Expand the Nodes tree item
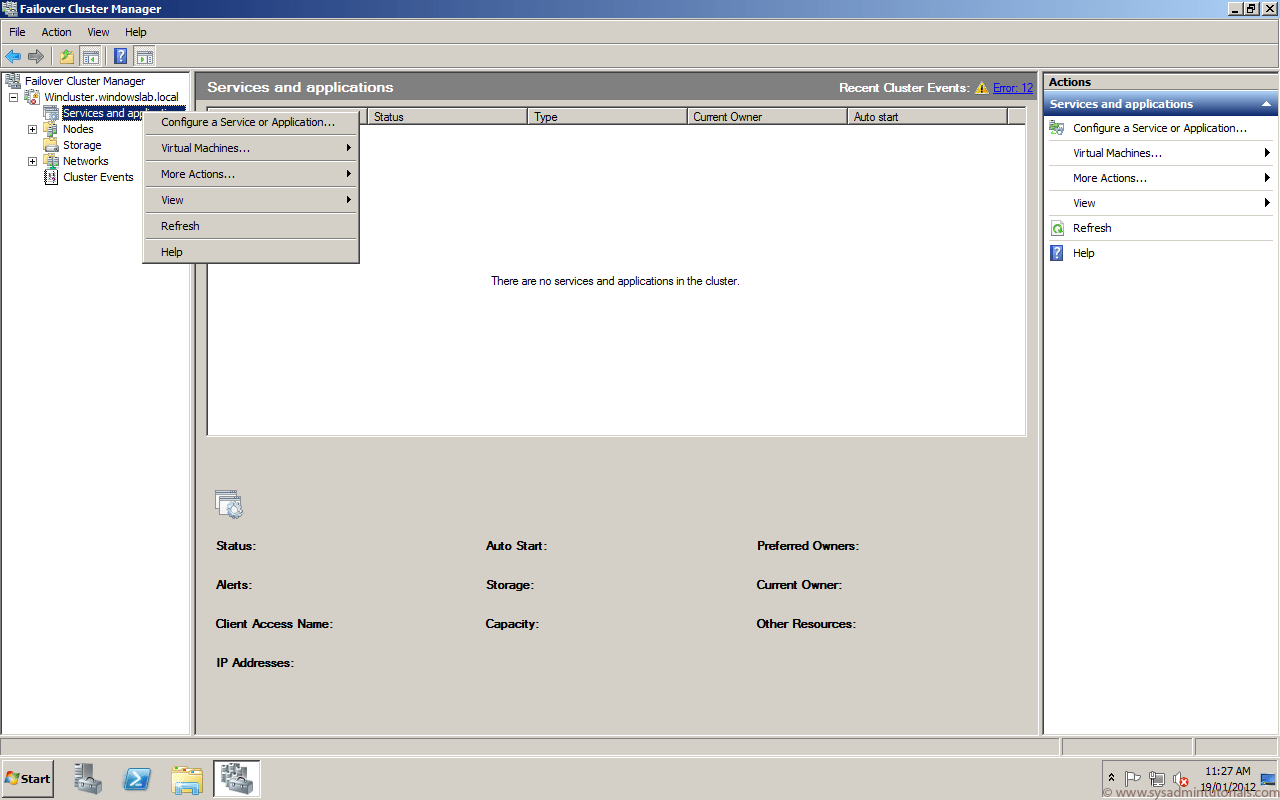This screenshot has width=1280, height=800. tap(32, 129)
